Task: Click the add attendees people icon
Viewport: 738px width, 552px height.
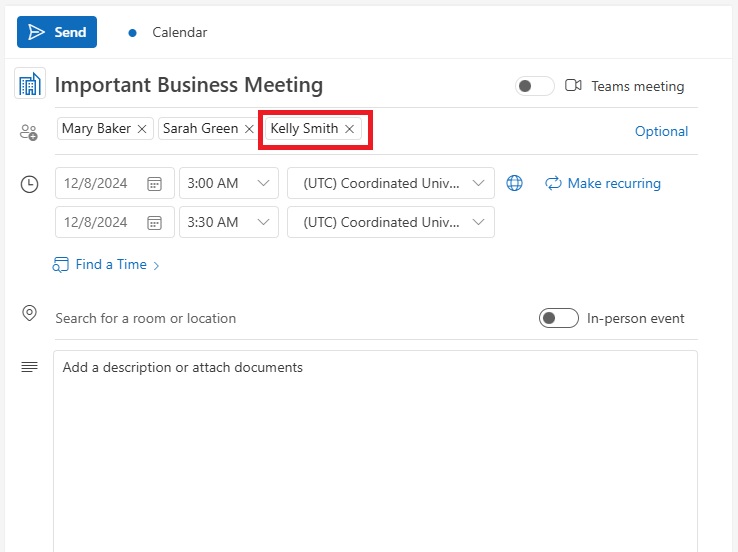Action: pyautogui.click(x=29, y=132)
